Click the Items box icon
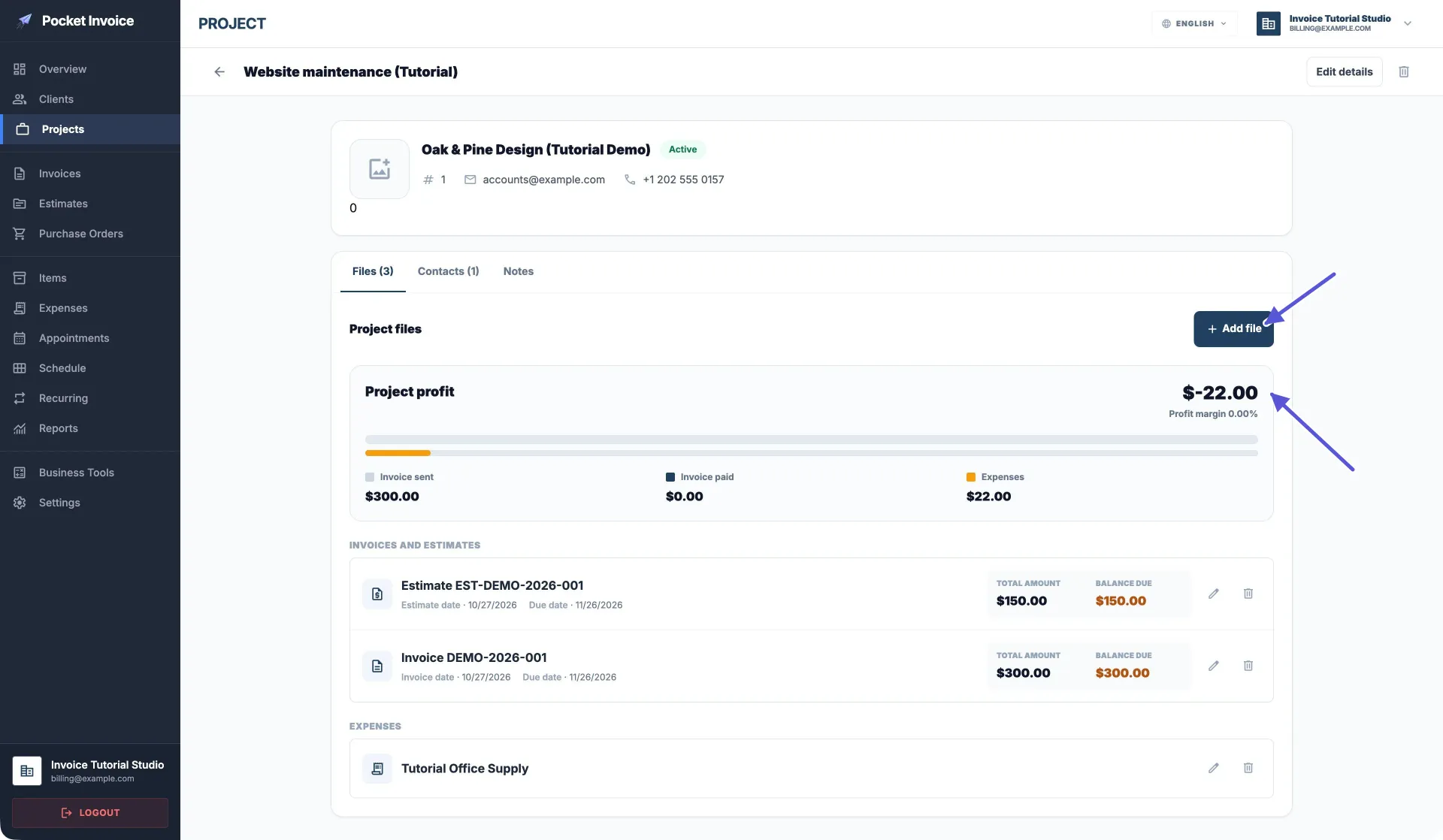 tap(20, 278)
